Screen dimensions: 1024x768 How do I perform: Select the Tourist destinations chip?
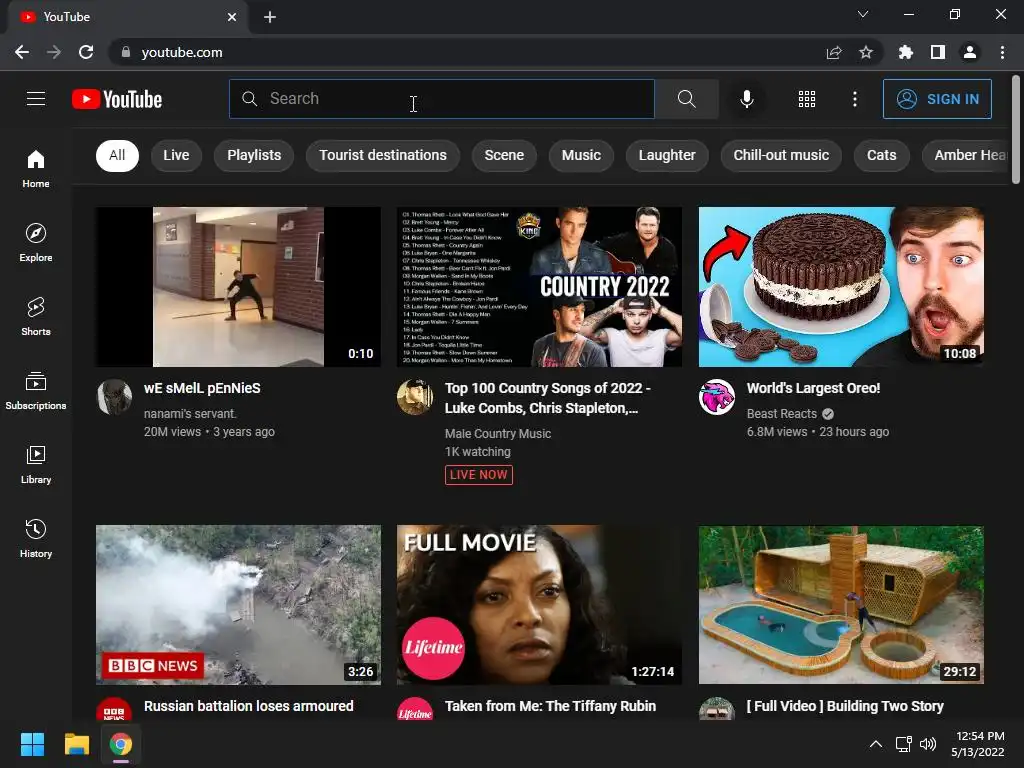pos(383,155)
